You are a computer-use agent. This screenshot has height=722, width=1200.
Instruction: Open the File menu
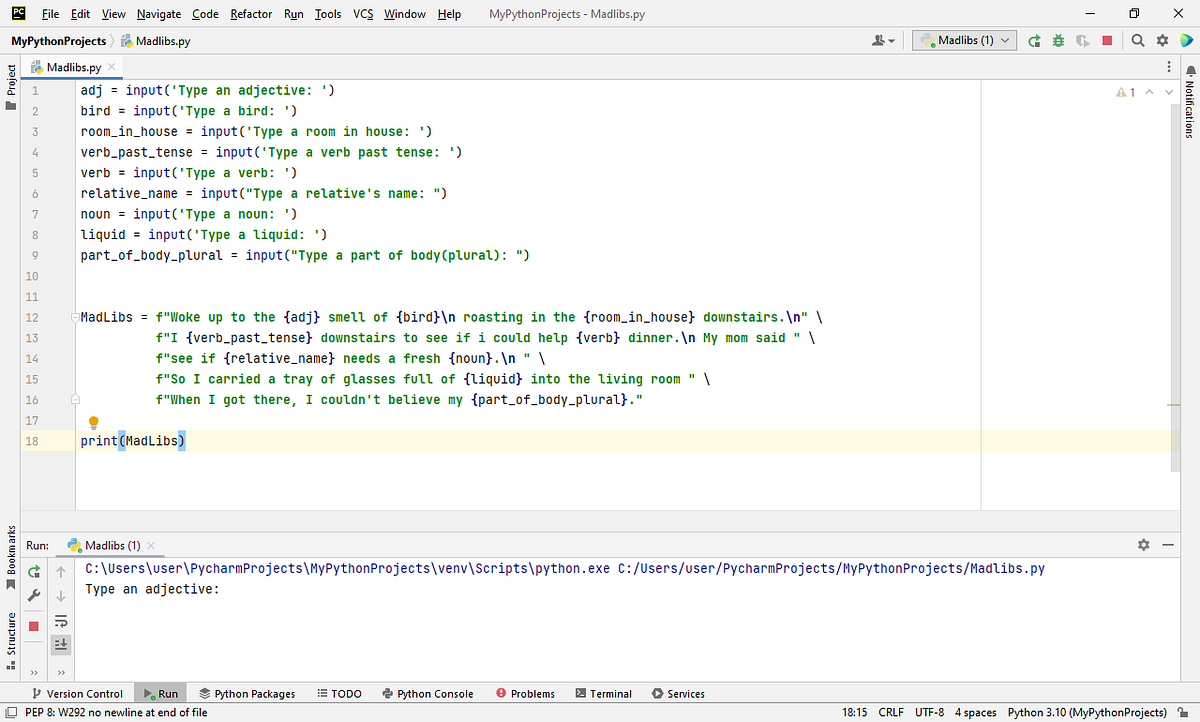(52, 14)
